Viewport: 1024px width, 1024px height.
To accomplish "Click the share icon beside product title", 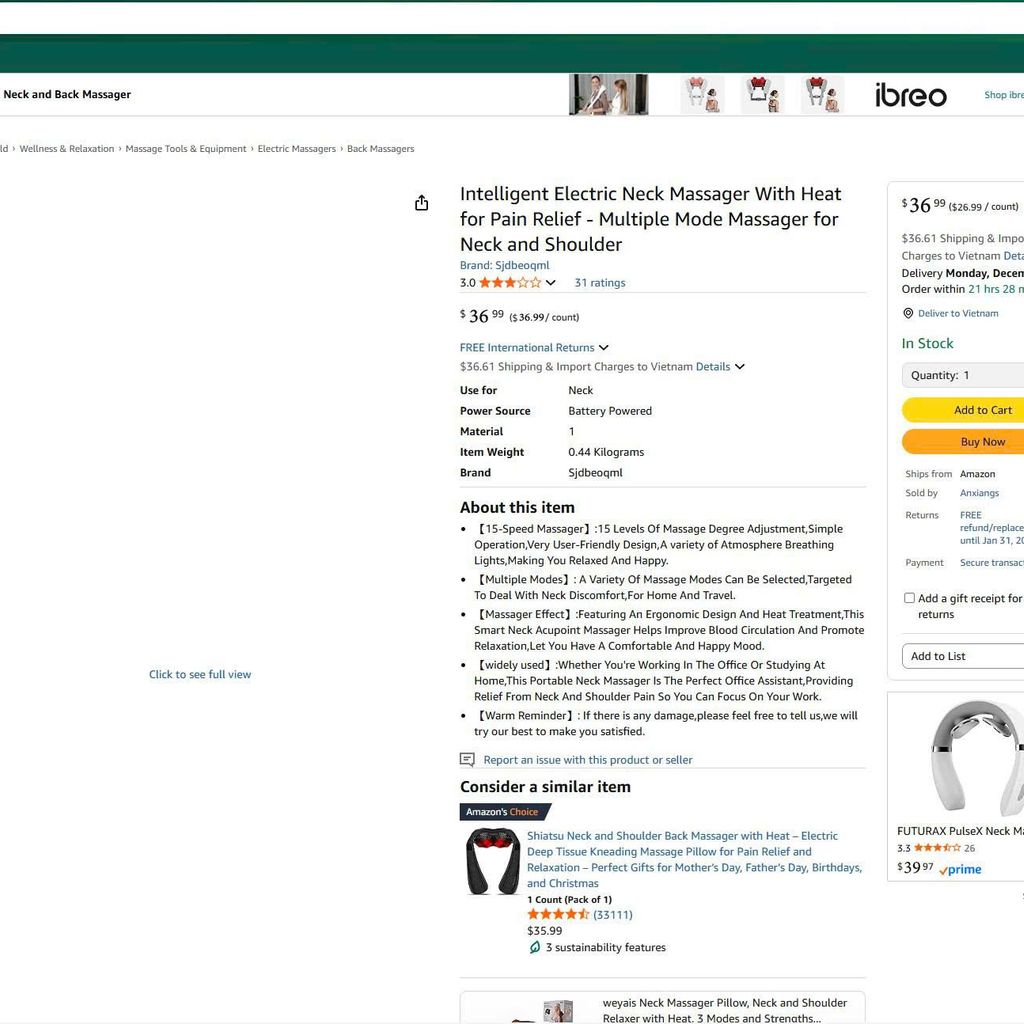I will (x=421, y=203).
